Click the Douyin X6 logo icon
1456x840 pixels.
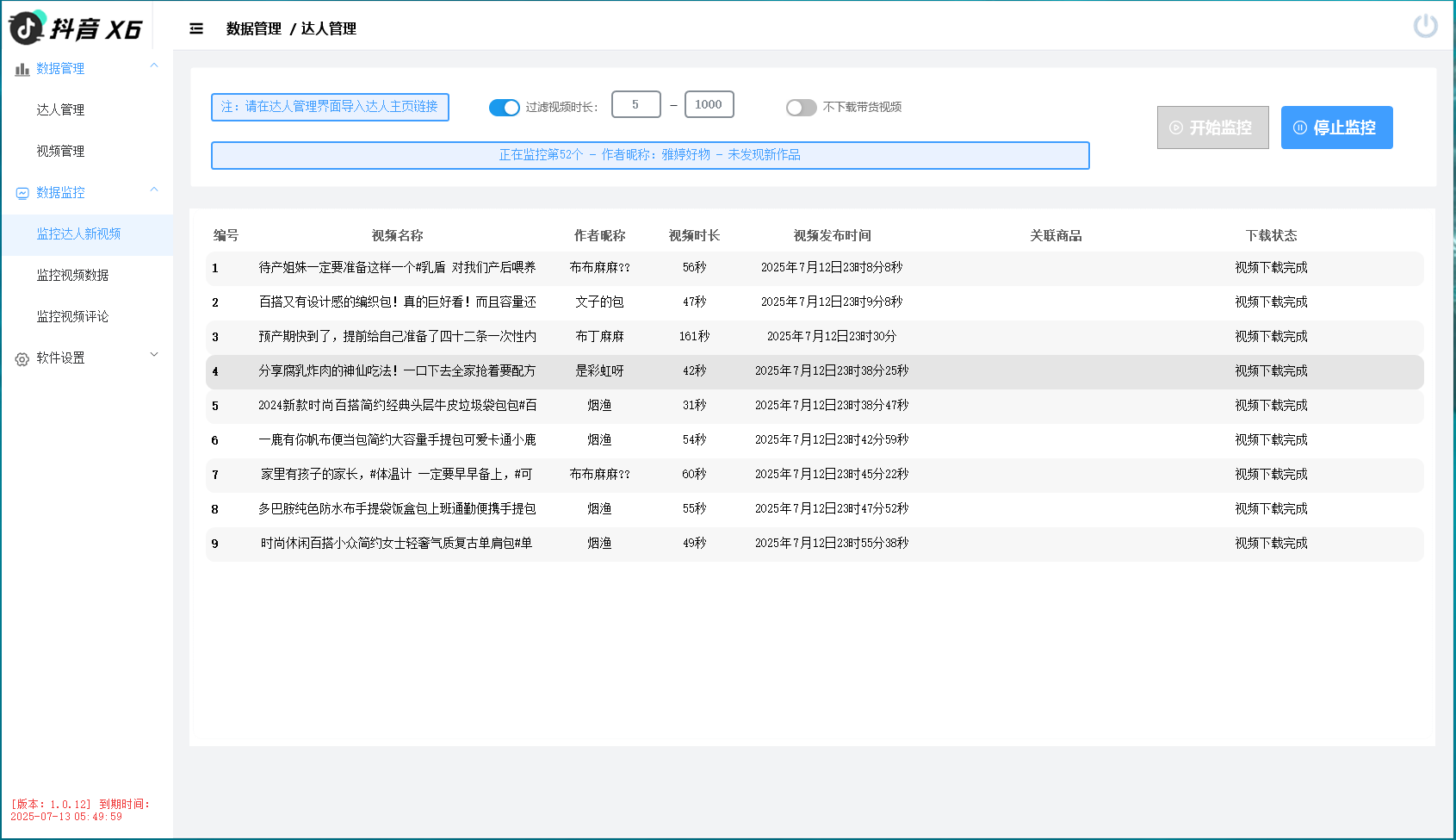[x=27, y=28]
